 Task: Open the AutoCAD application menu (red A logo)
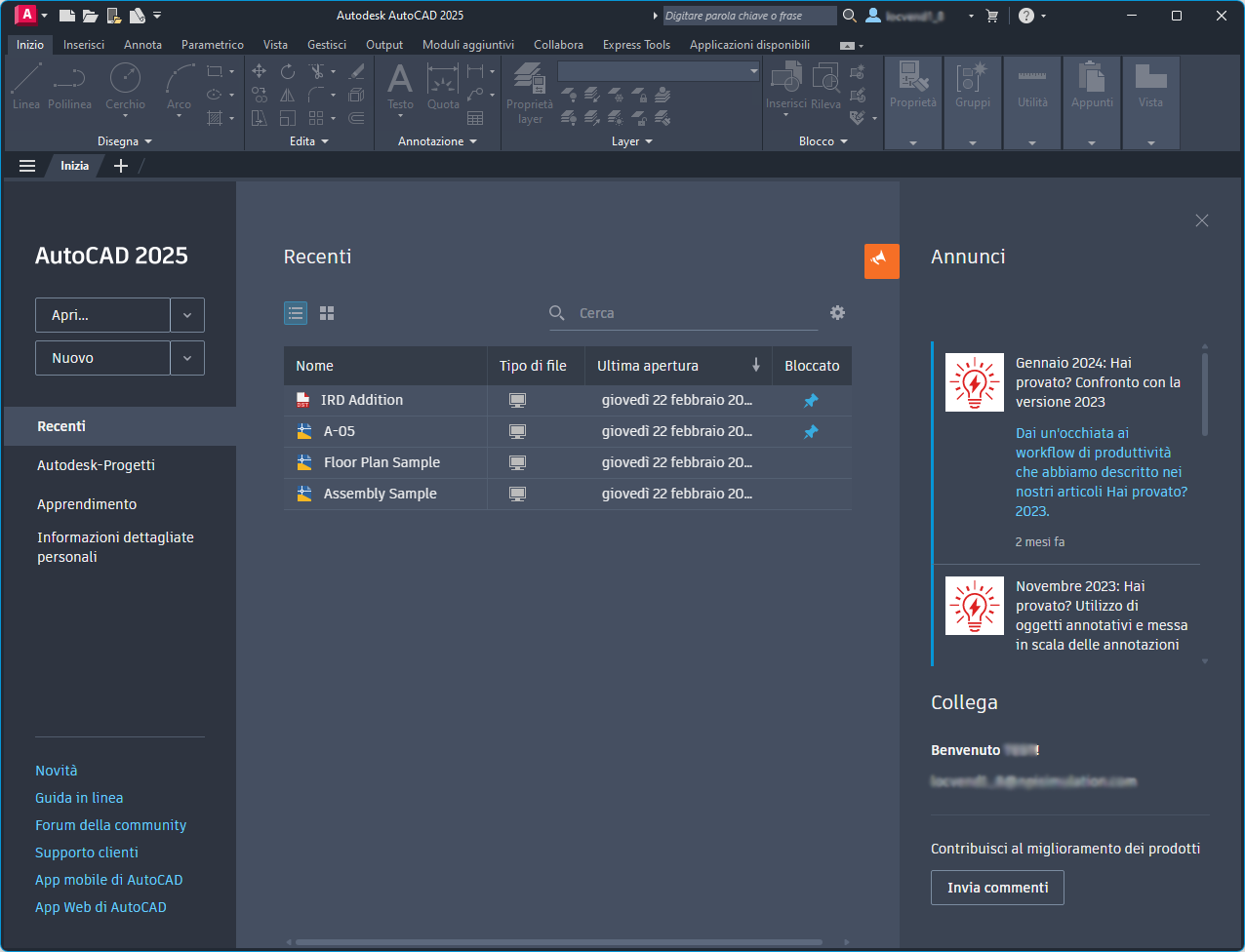coord(27,15)
